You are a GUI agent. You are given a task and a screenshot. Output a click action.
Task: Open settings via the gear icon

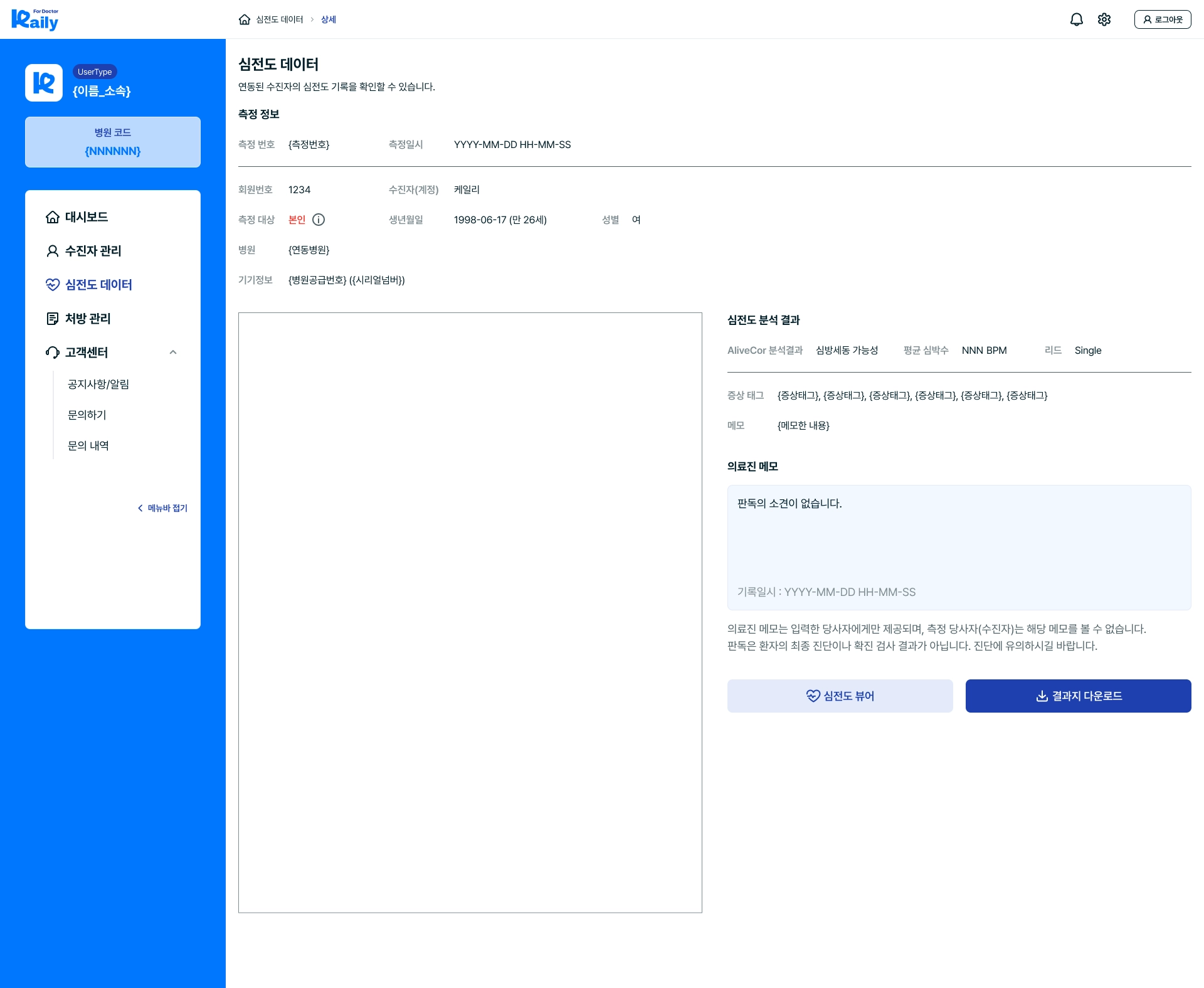[1104, 19]
